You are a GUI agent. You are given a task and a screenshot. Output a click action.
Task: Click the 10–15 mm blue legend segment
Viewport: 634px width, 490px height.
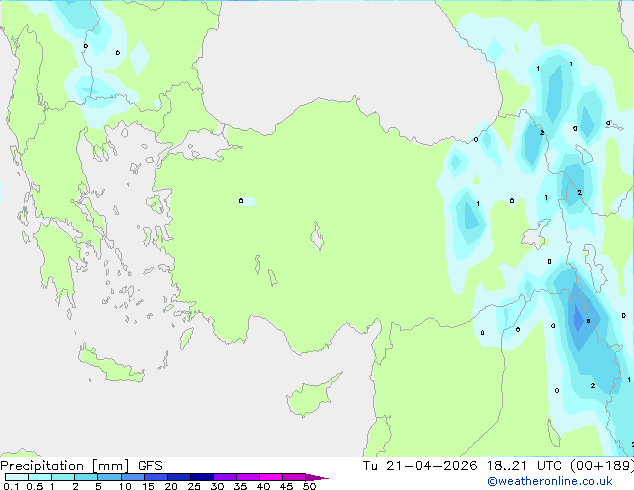[133, 477]
